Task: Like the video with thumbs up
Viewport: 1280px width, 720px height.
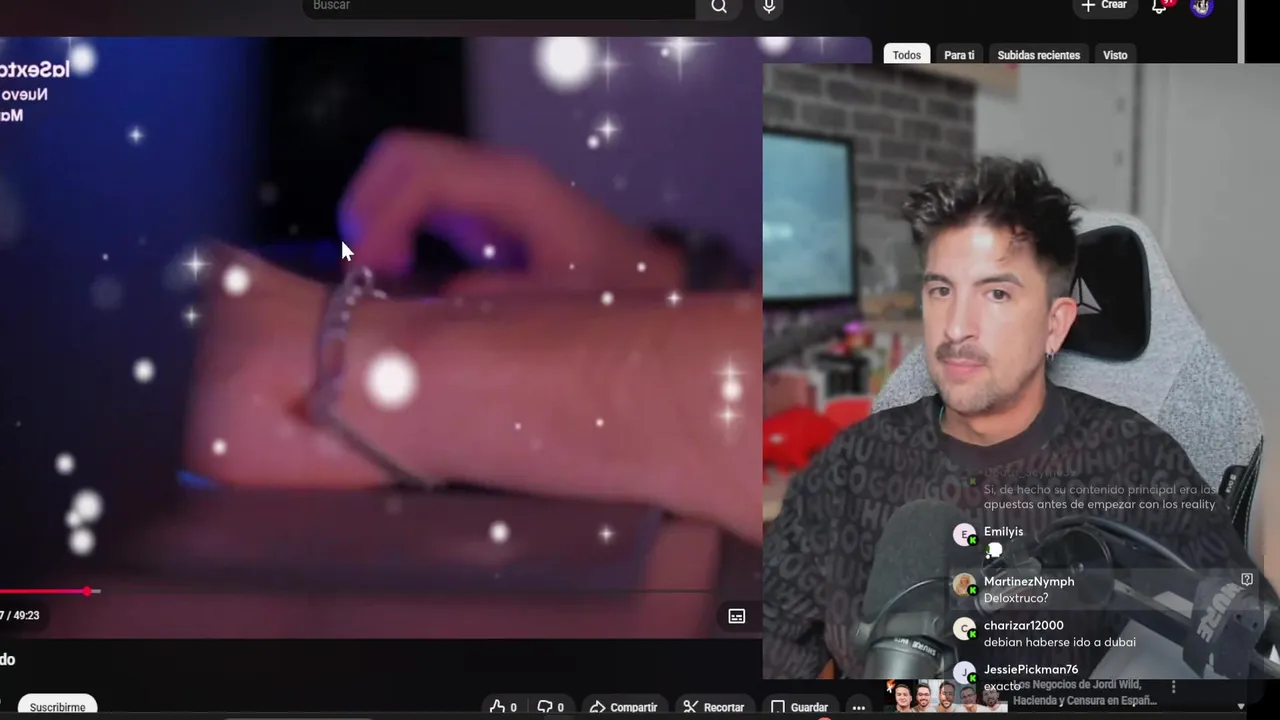Action: pyautogui.click(x=504, y=707)
